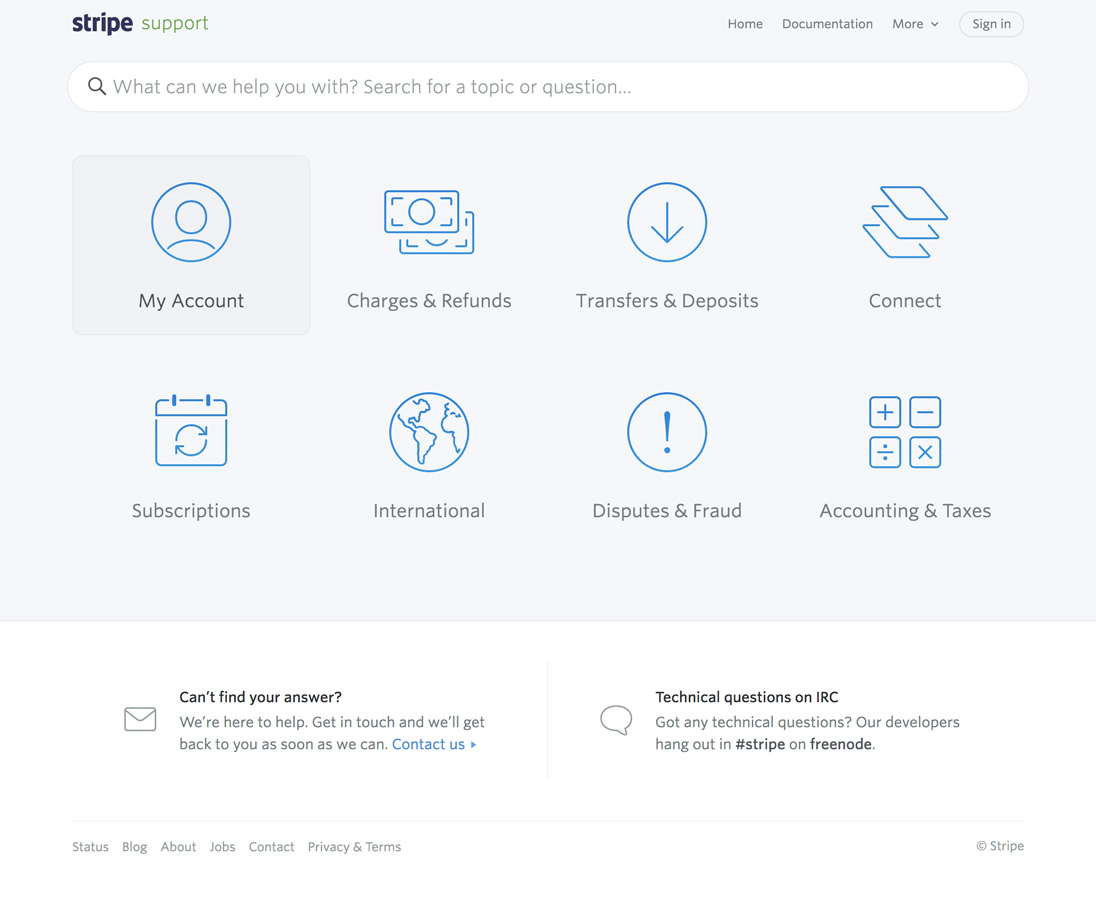Viewport: 1096px width, 913px height.
Task: Open Privacy & Terms in the footer
Action: pos(354,847)
